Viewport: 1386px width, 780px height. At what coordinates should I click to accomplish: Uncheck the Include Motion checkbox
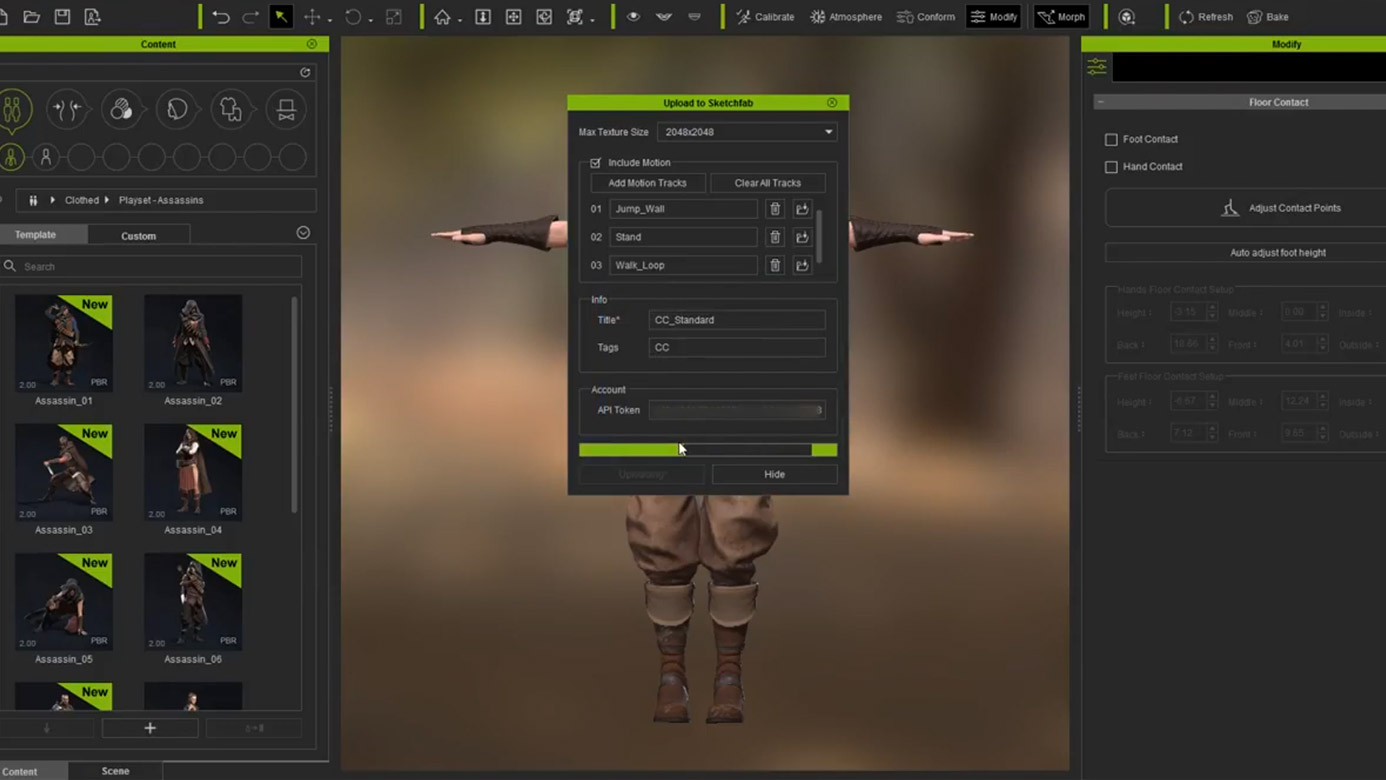click(596, 163)
